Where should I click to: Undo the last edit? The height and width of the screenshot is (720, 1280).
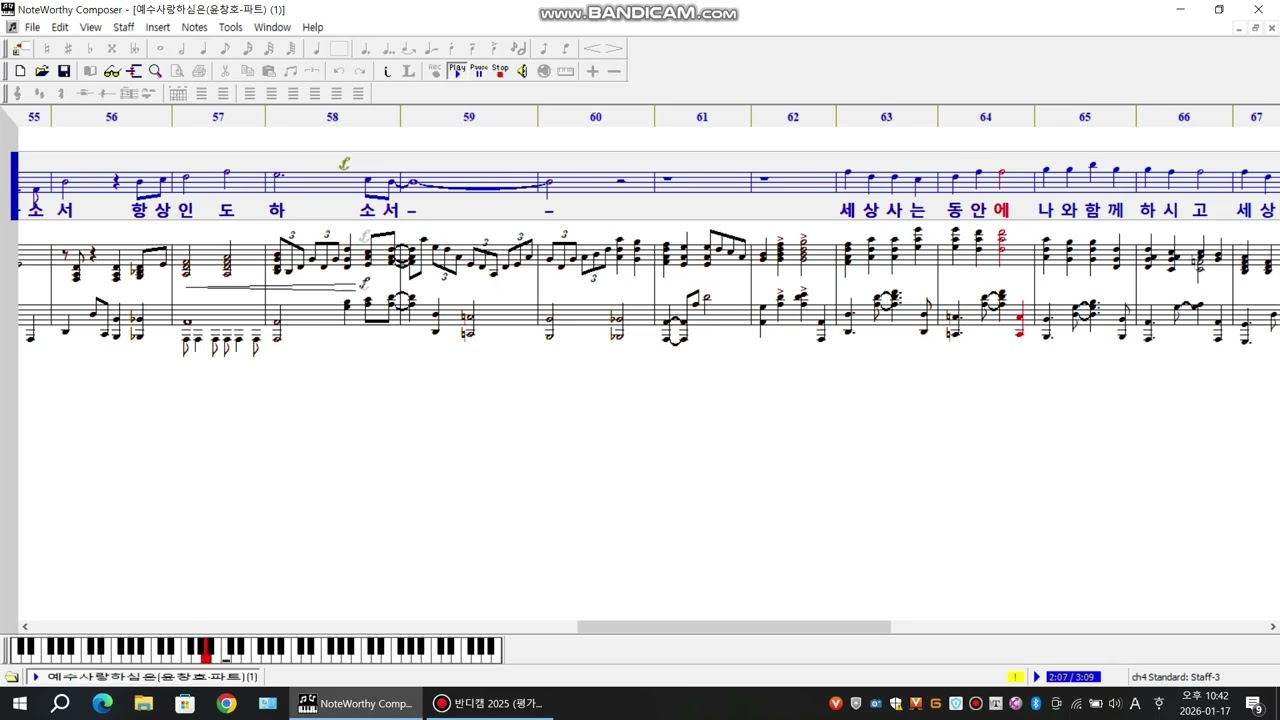339,71
